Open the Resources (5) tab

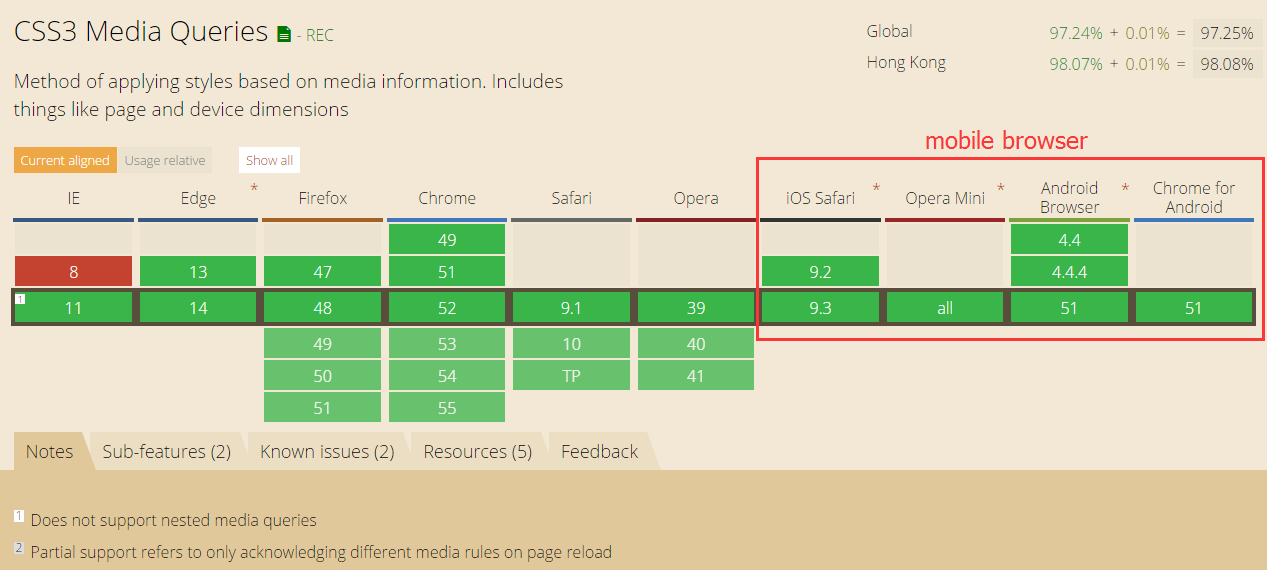[x=477, y=452]
